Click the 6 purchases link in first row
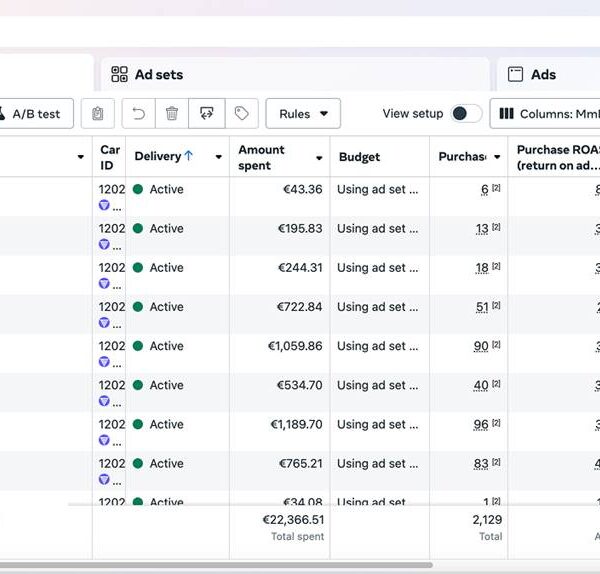The image size is (600, 574). click(x=484, y=190)
